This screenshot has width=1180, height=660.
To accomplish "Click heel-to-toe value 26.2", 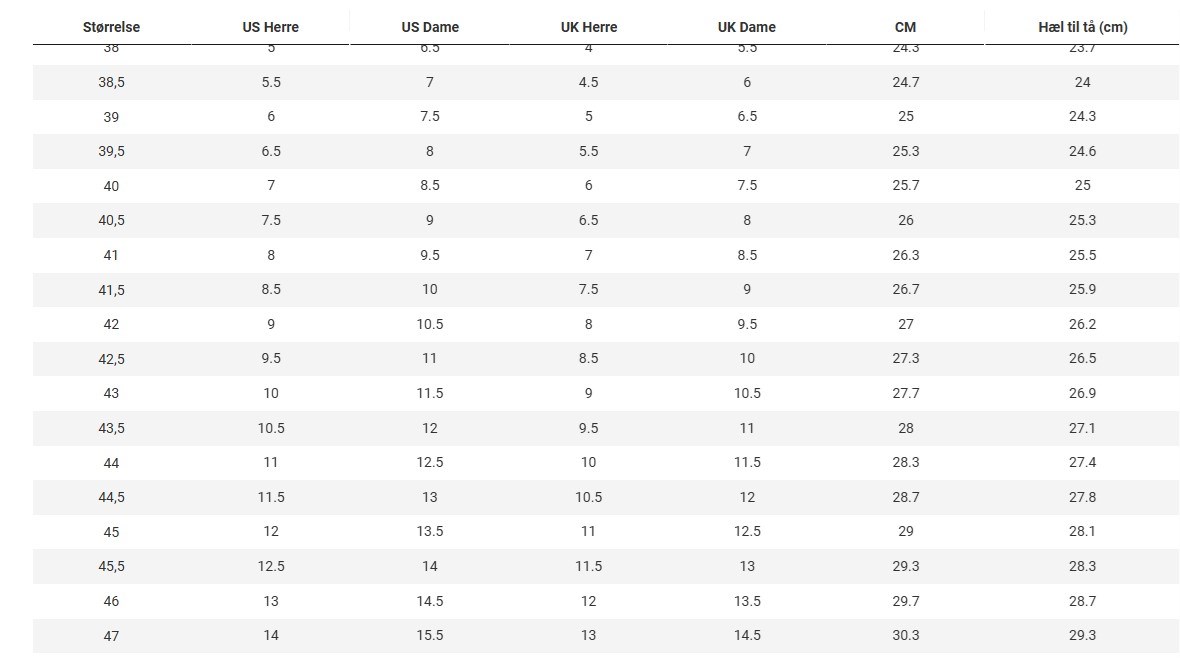I will (1082, 324).
